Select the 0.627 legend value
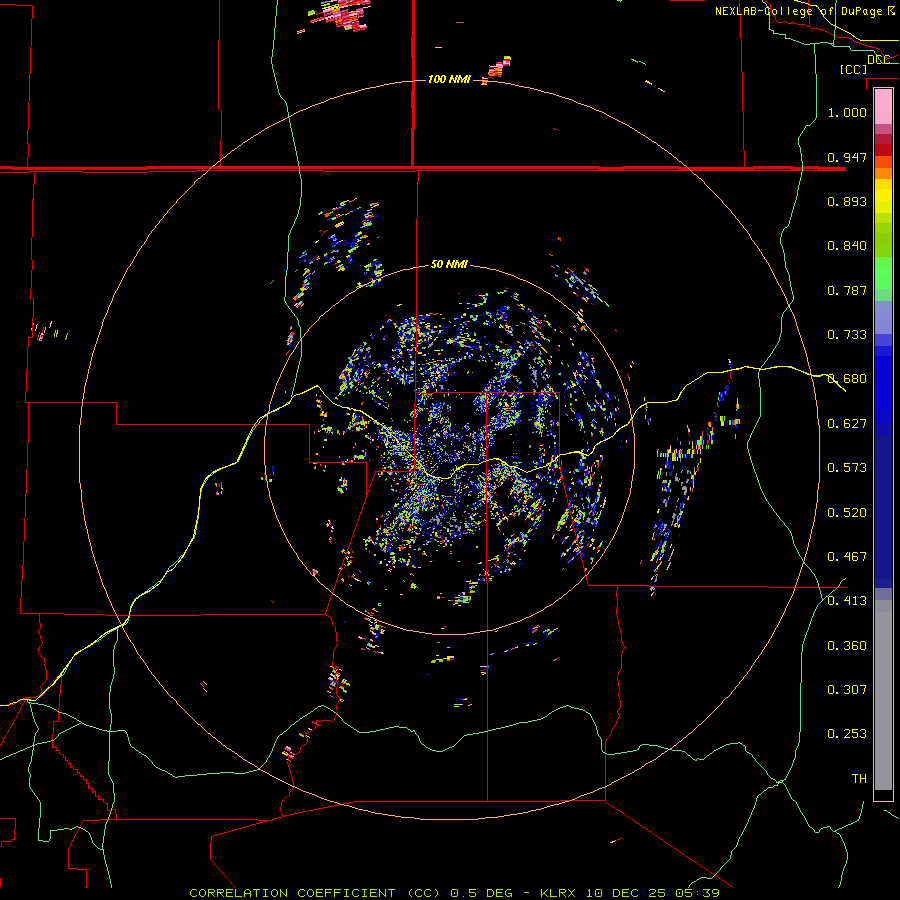The image size is (900, 900). [x=847, y=424]
